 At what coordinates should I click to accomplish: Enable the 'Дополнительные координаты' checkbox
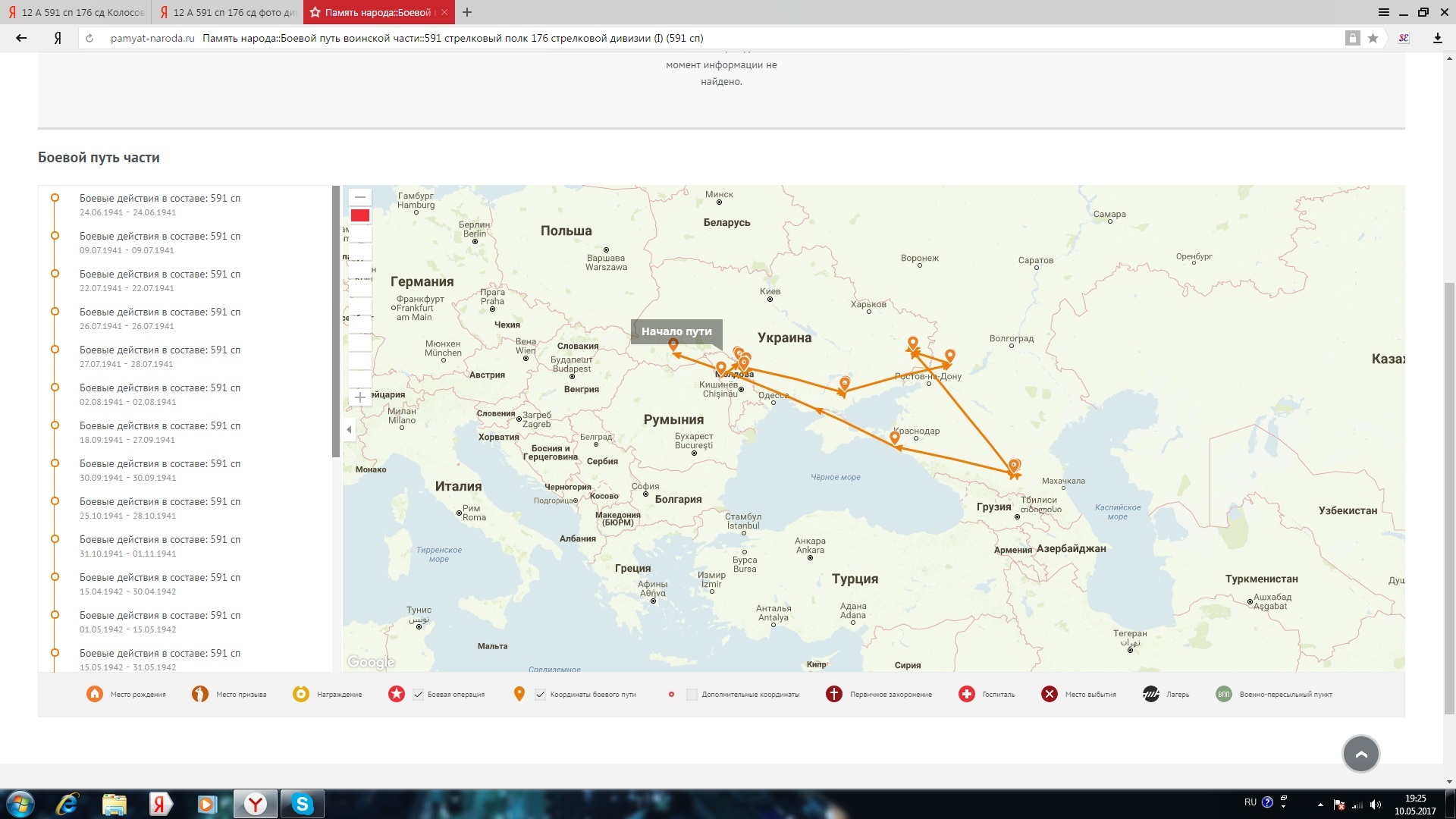[x=692, y=694]
